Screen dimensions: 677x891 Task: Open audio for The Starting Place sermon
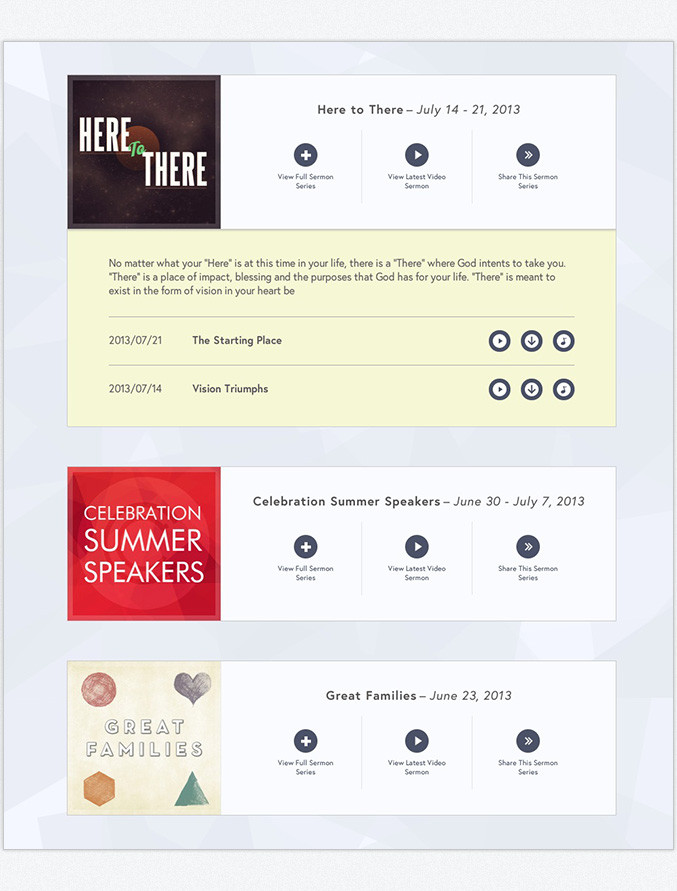pyautogui.click(x=563, y=341)
